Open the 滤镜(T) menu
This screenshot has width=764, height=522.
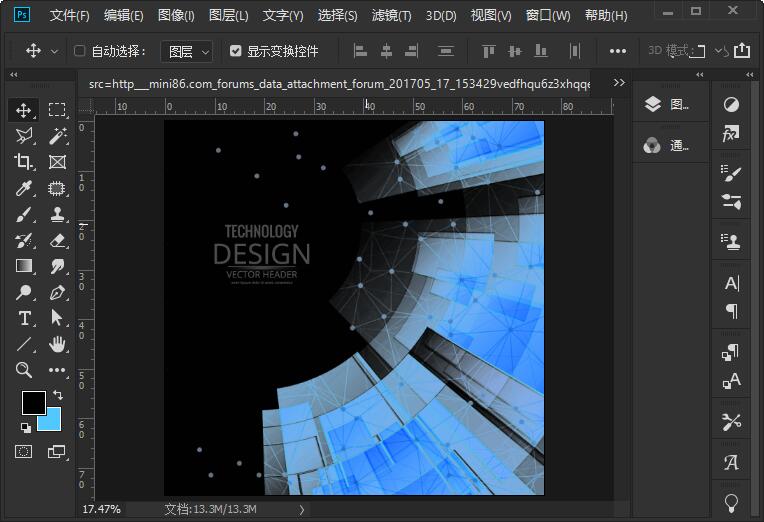392,16
